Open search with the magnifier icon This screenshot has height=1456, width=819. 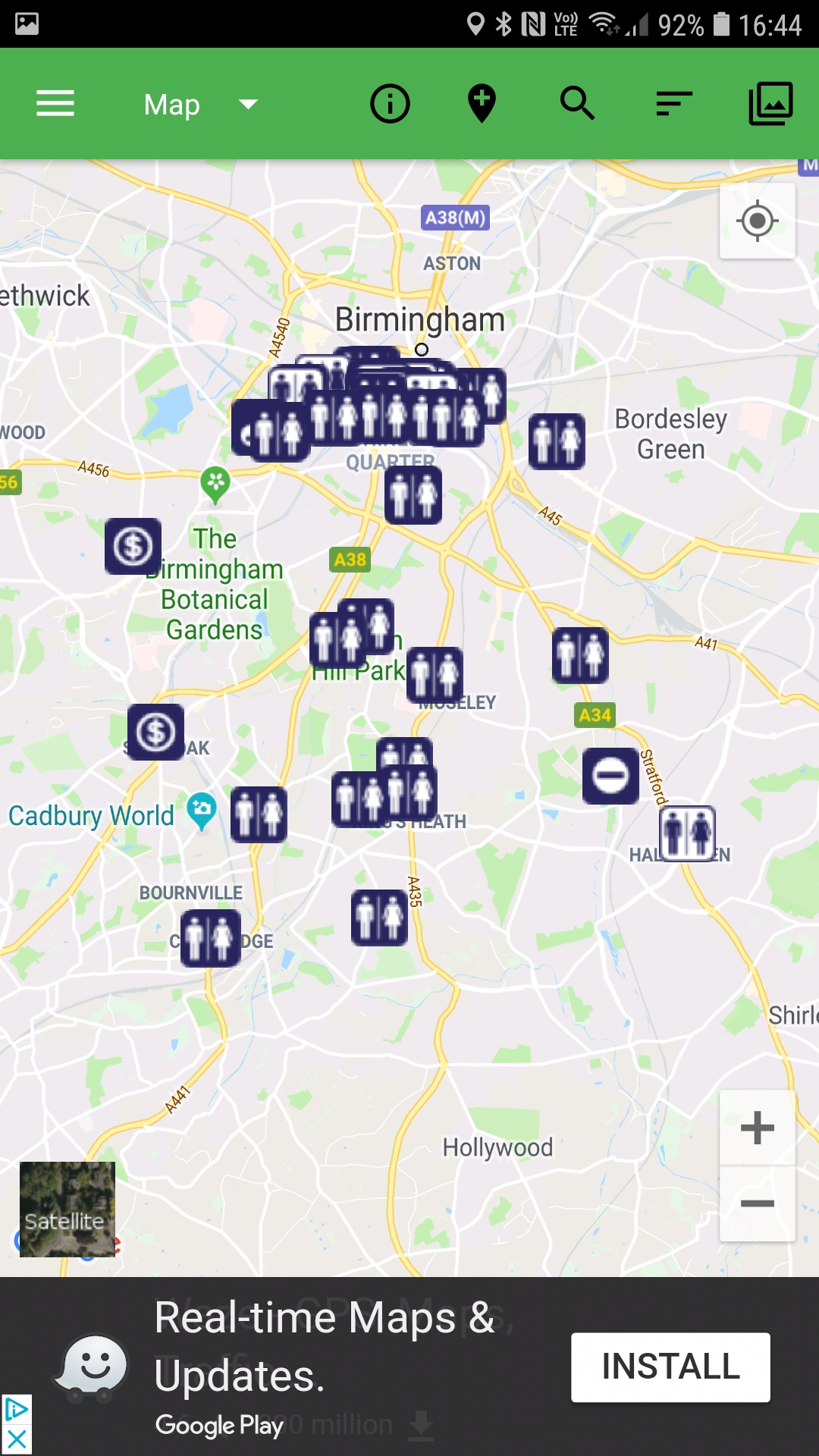[x=577, y=104]
